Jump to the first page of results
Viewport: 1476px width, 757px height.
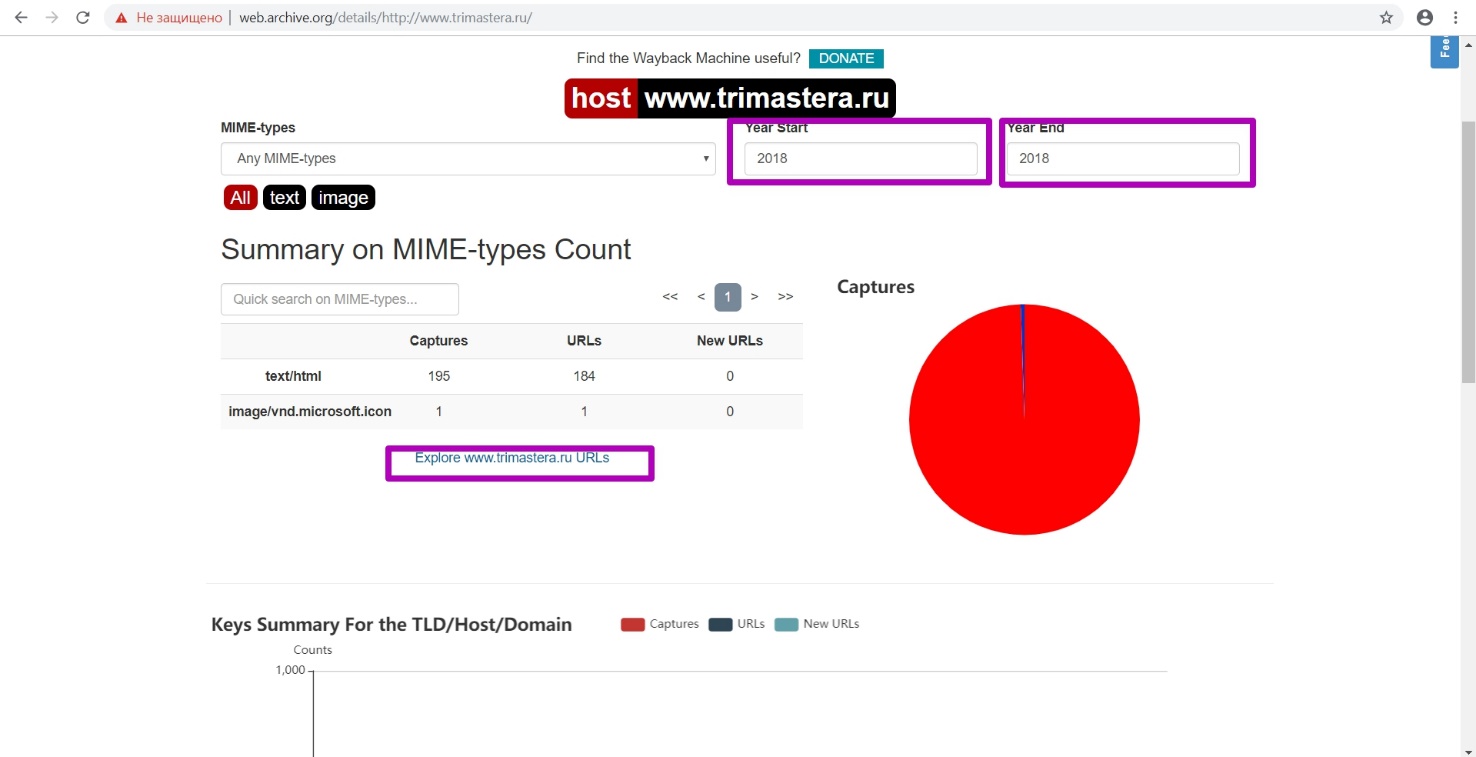[x=670, y=297]
